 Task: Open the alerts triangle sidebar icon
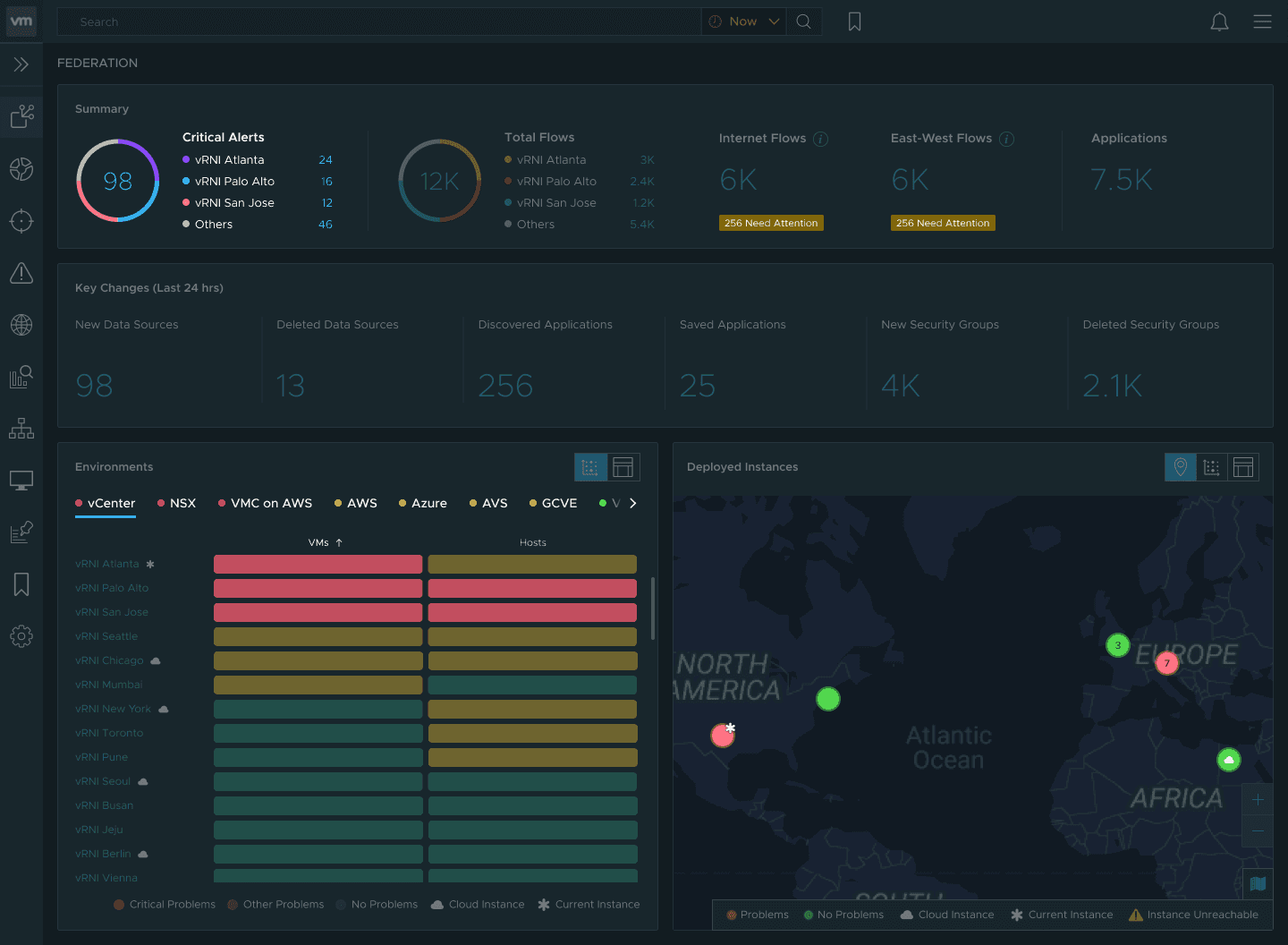[x=21, y=273]
